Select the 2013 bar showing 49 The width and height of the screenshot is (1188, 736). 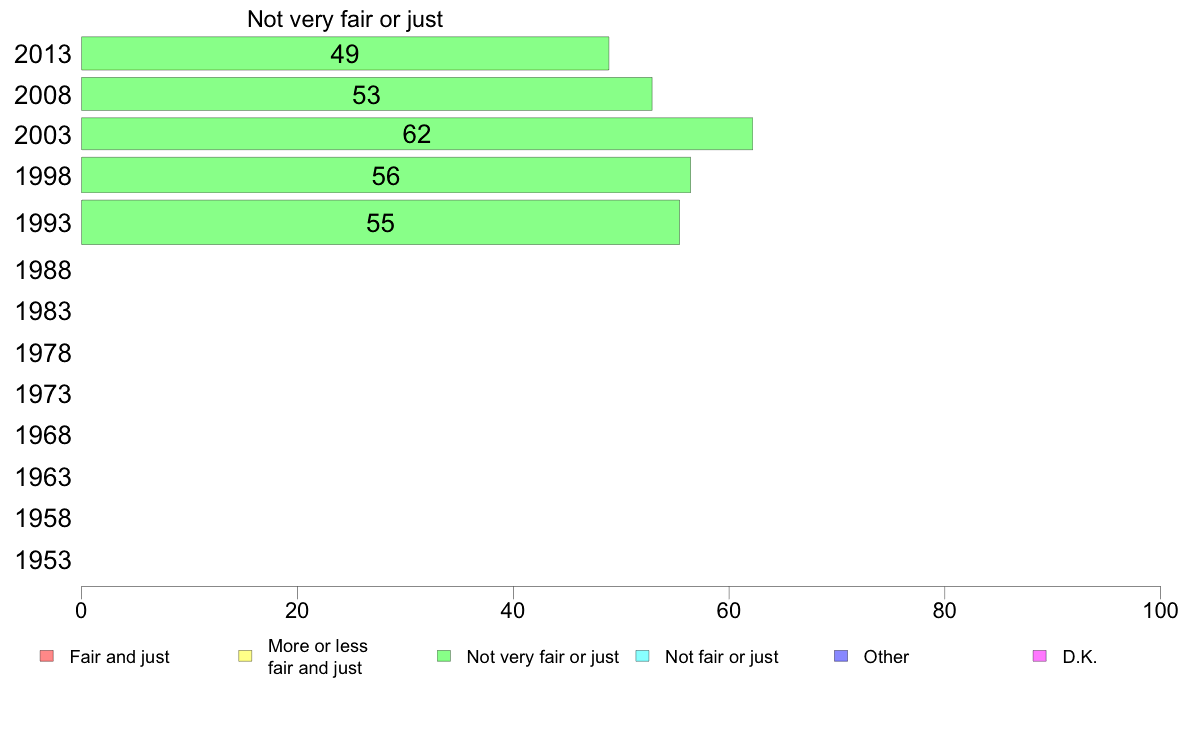[x=345, y=53]
